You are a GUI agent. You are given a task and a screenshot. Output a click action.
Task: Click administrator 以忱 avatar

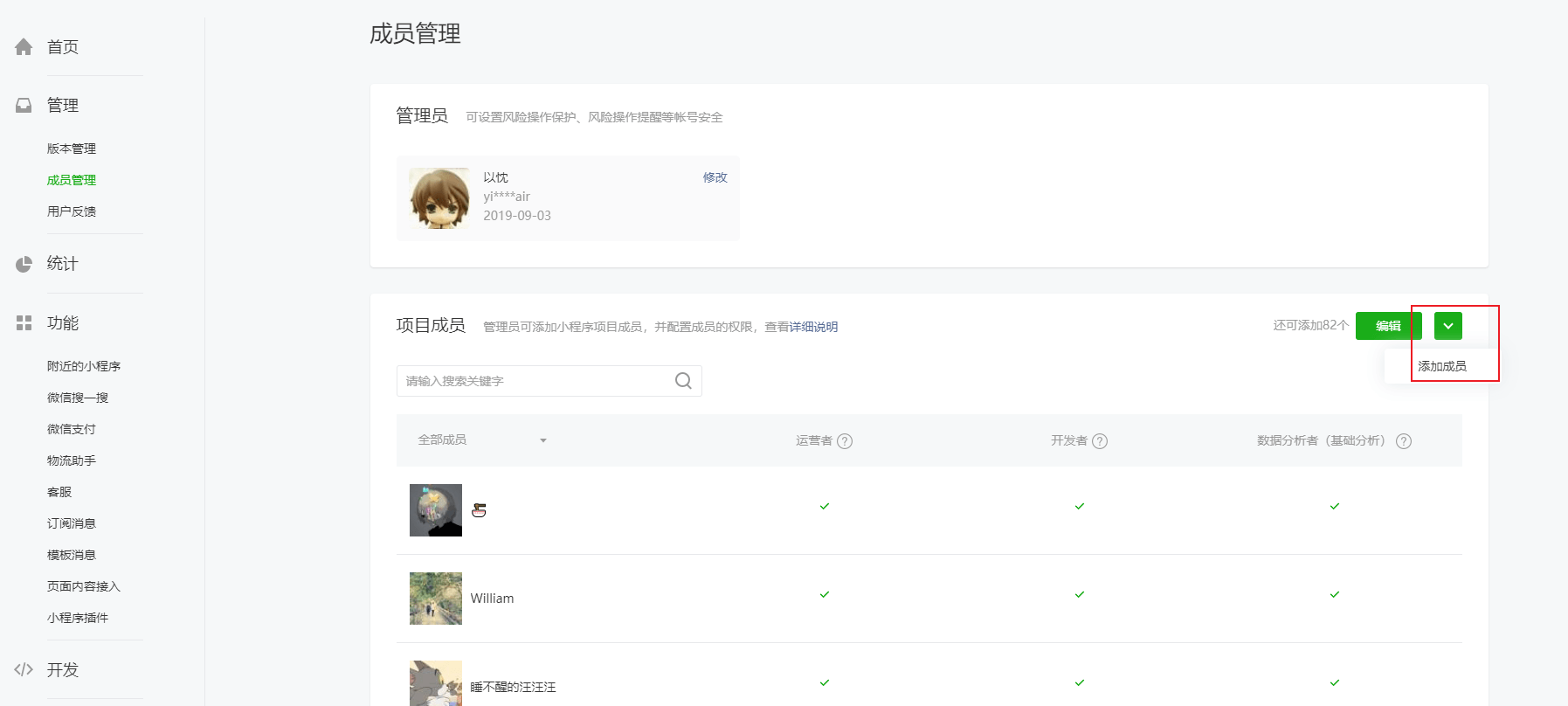point(439,198)
